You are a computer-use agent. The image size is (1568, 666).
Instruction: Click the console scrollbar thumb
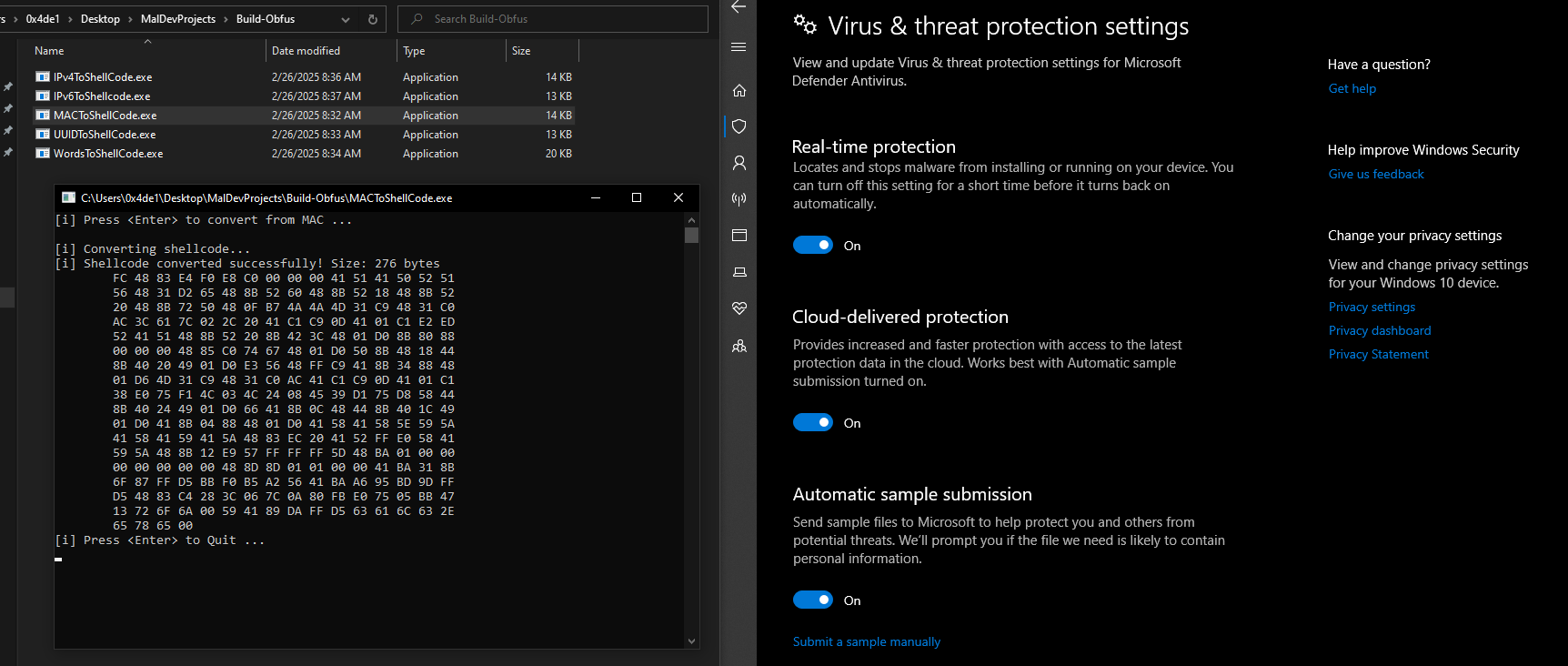[691, 236]
